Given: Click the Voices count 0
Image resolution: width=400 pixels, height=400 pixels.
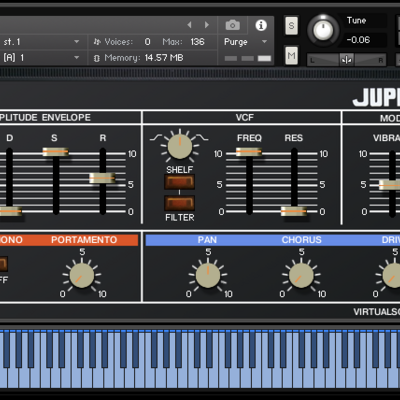Looking at the screenshot, I should pos(147,42).
